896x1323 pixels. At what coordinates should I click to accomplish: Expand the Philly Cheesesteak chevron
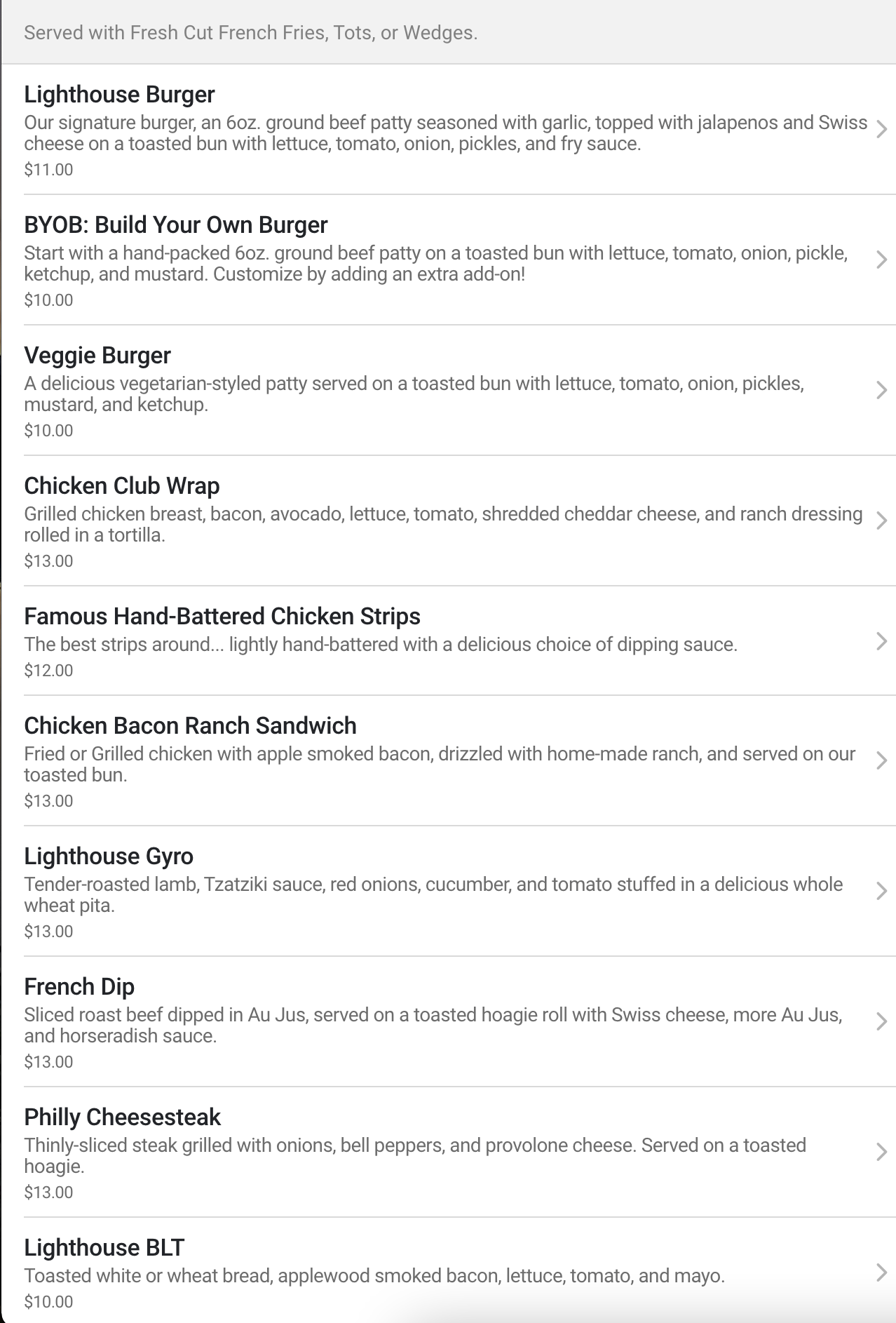click(x=882, y=1152)
